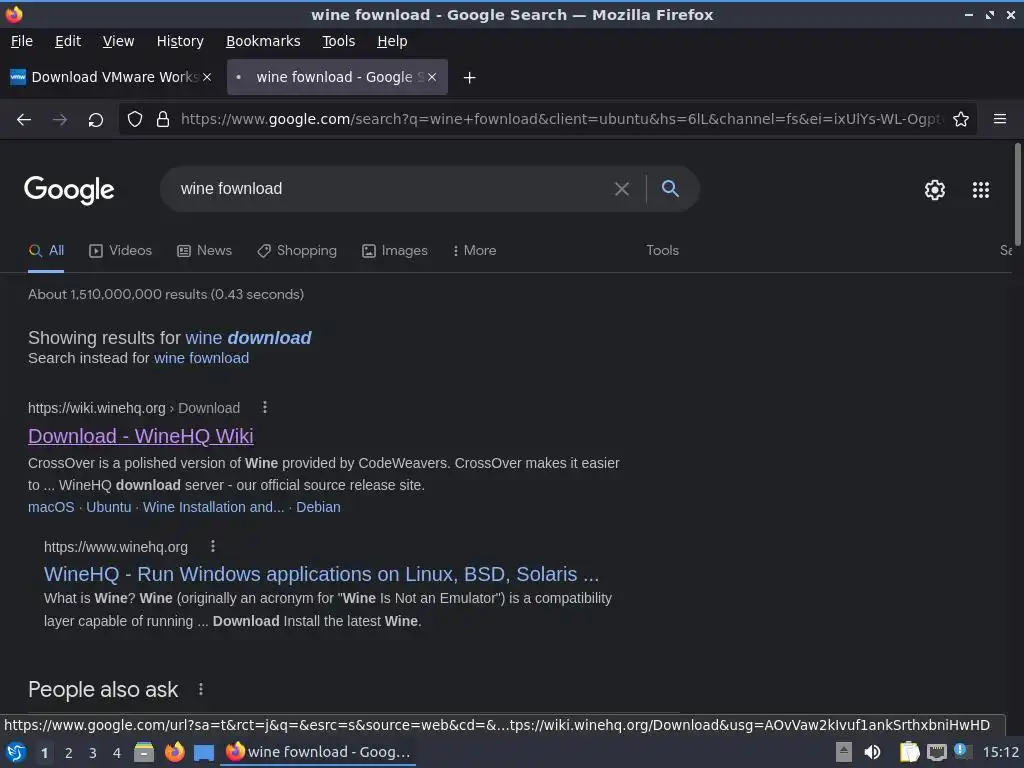Image resolution: width=1024 pixels, height=768 pixels.
Task: Click the corrected wine download link
Action: click(x=248, y=338)
